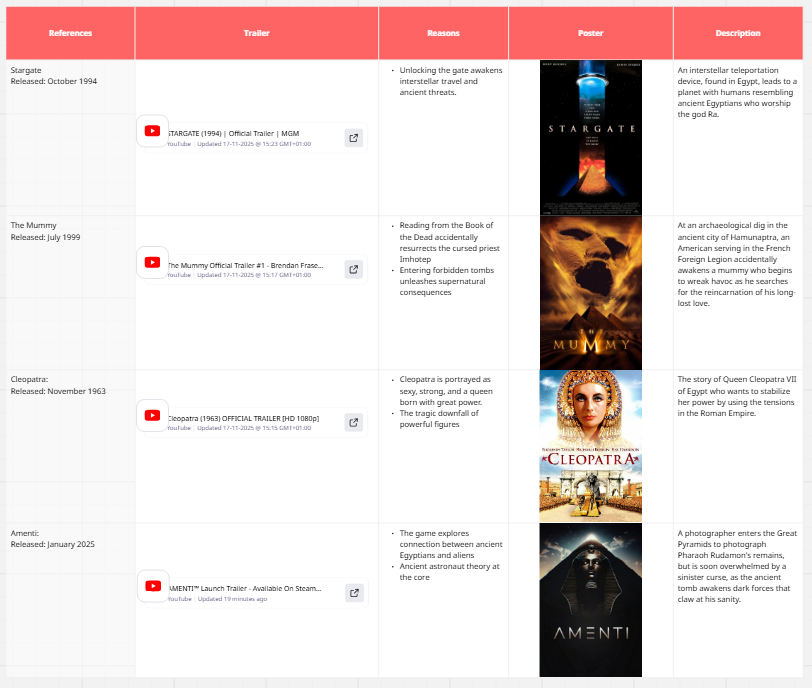
Task: Click external link icon beside The Mummy trailer
Action: click(x=354, y=269)
